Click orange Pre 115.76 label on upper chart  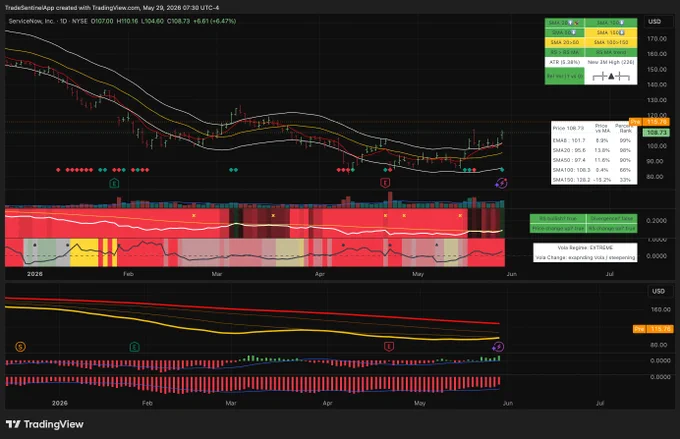(x=649, y=122)
